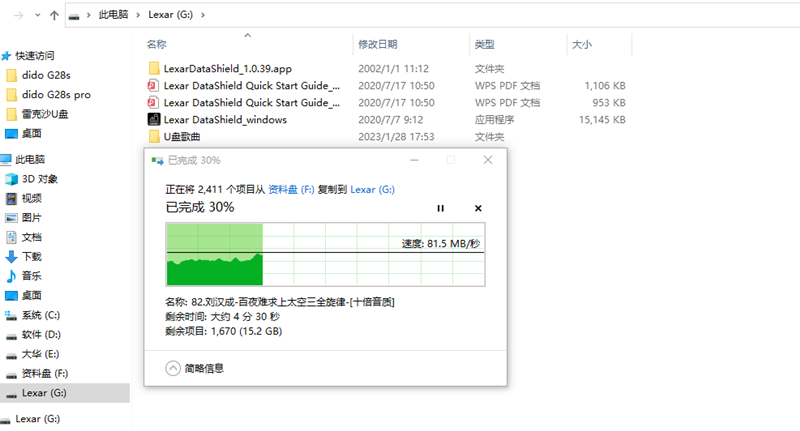Go up one folder level

[54, 15]
